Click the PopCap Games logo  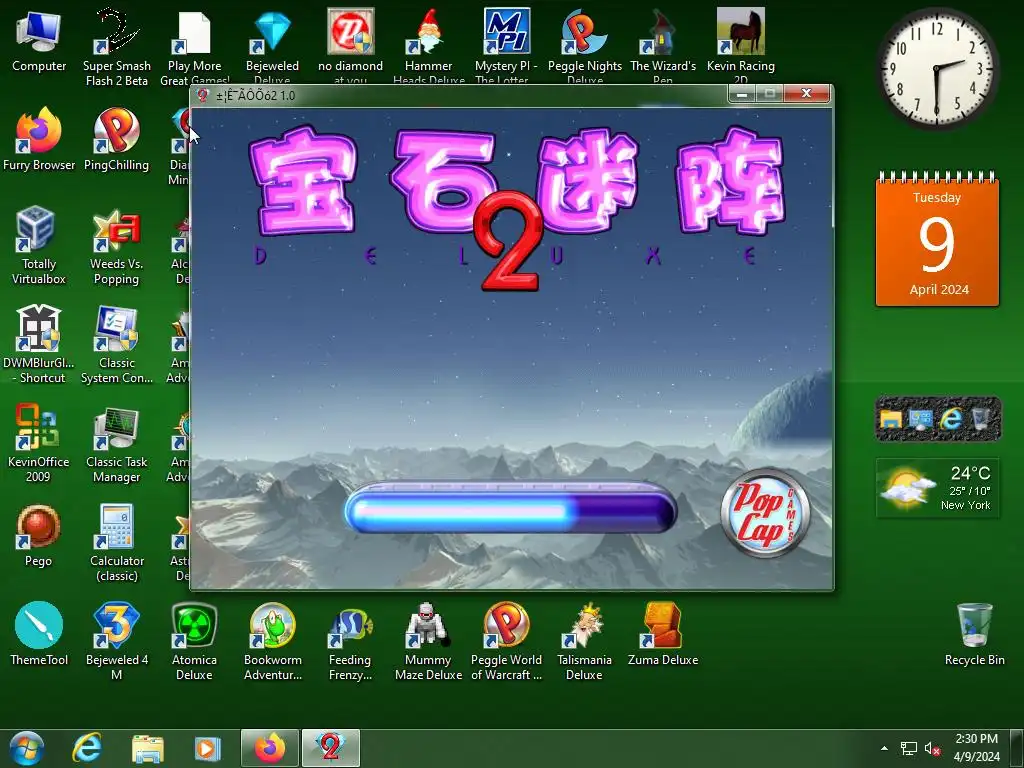[765, 513]
